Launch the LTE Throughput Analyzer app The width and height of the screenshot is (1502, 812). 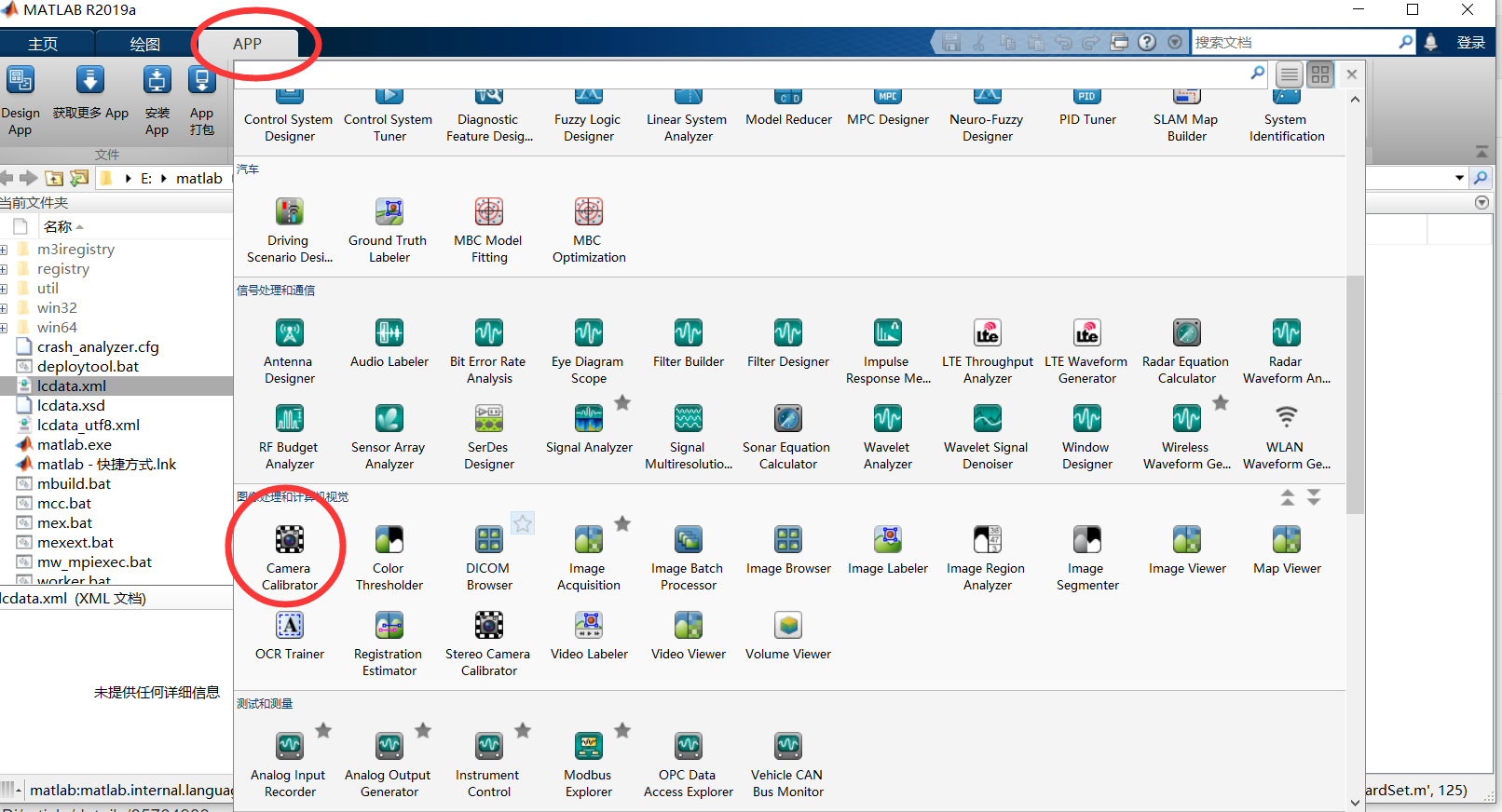click(988, 352)
